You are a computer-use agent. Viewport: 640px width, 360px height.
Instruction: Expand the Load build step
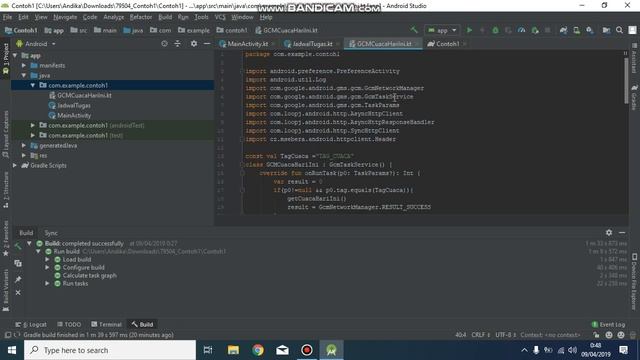click(47, 260)
